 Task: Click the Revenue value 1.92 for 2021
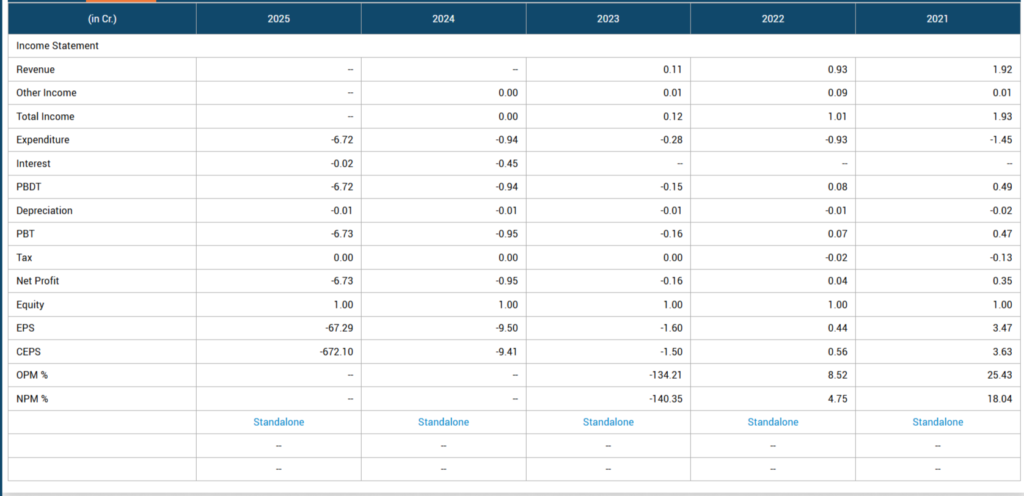point(1002,69)
